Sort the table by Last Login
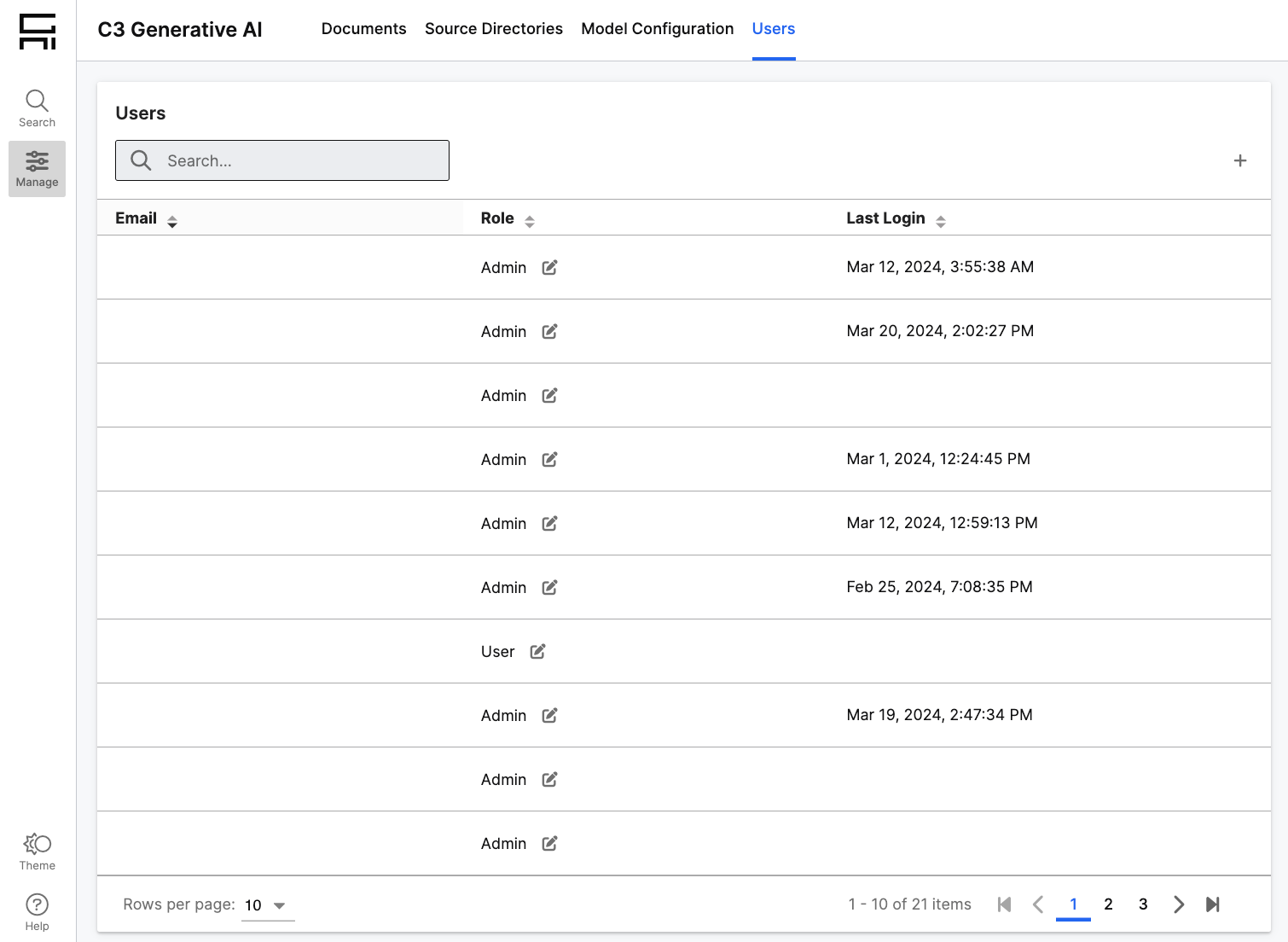 pos(941,221)
